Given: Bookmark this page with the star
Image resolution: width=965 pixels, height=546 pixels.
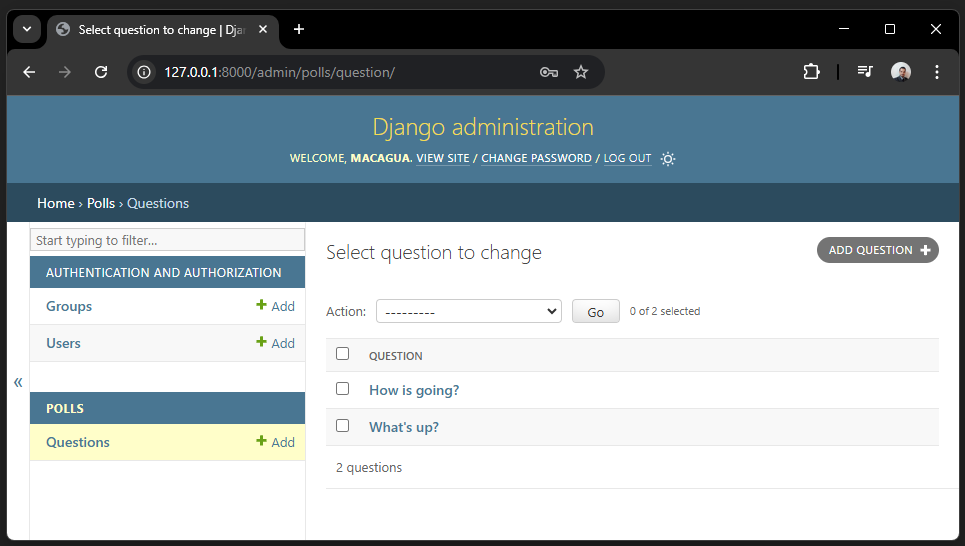Looking at the screenshot, I should tap(581, 73).
